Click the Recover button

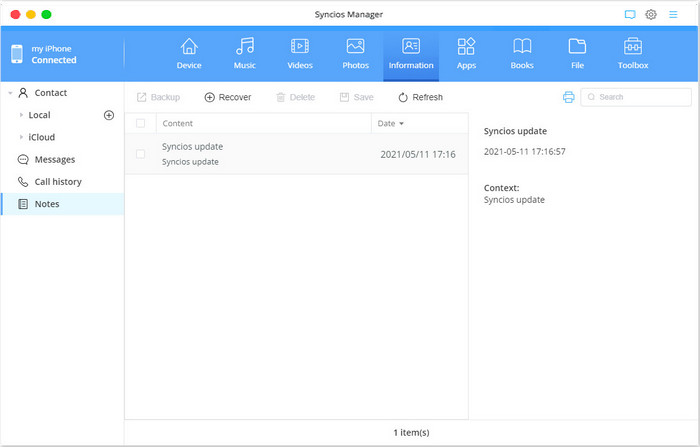click(x=228, y=97)
